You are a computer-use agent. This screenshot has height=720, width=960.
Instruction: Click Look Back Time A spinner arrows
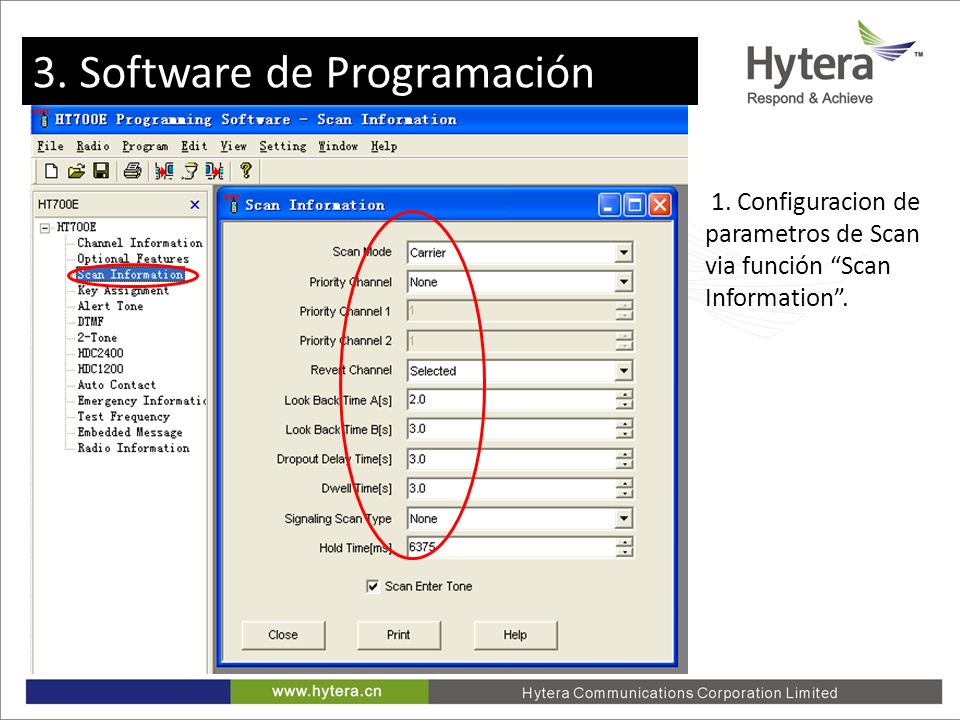624,400
